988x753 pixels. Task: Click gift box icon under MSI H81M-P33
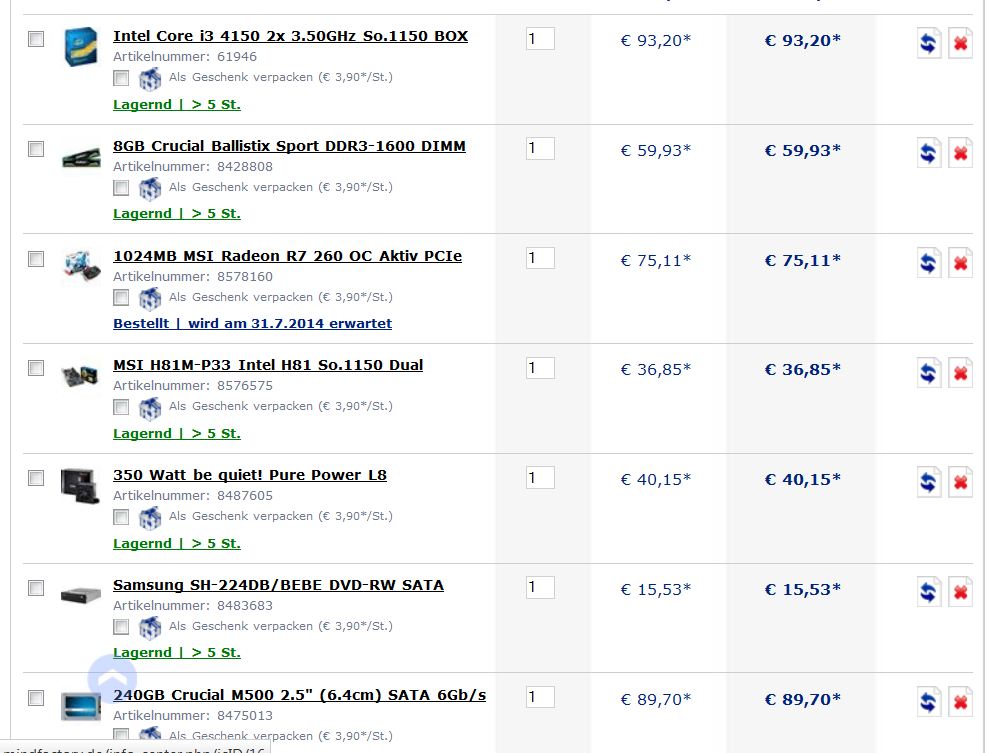pyautogui.click(x=150, y=408)
